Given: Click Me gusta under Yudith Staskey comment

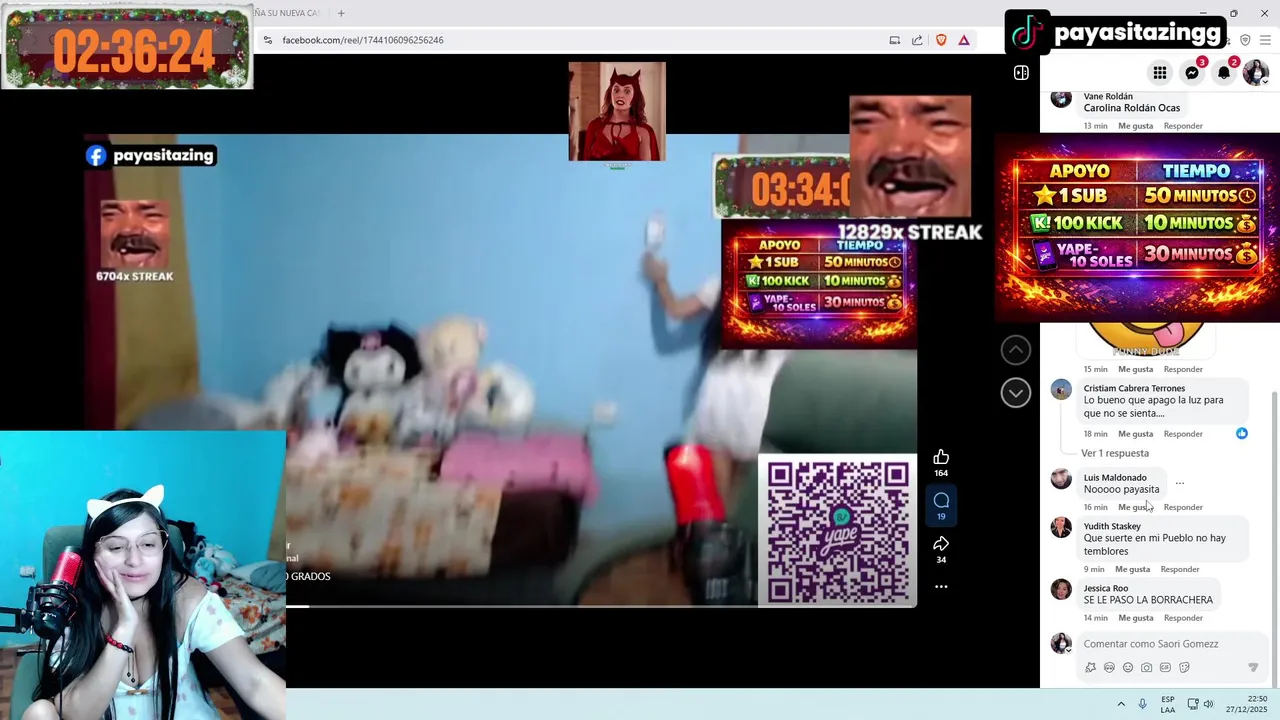Looking at the screenshot, I should [1132, 569].
